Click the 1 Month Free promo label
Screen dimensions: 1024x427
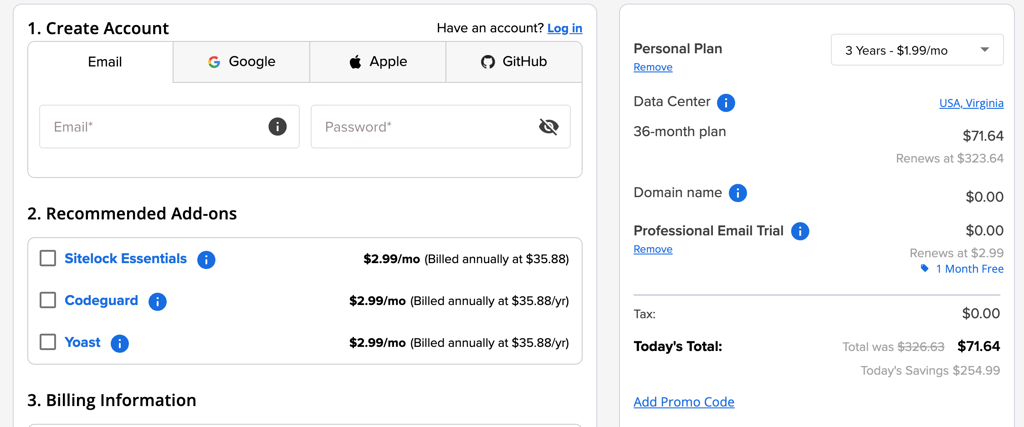pos(970,269)
